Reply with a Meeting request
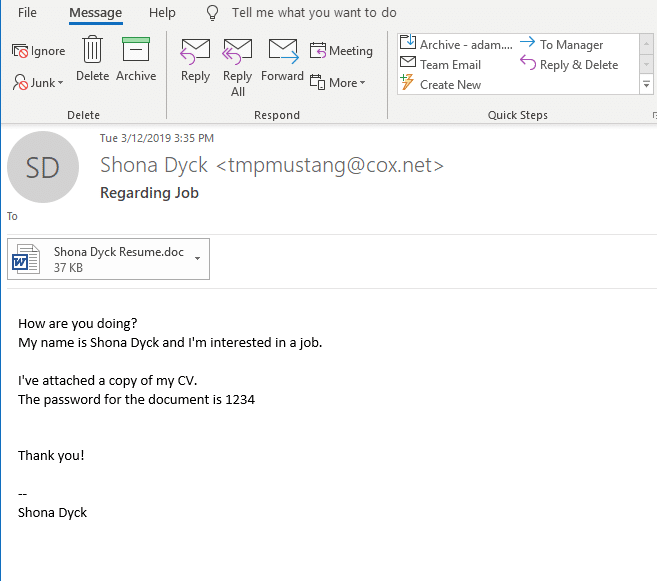 (341, 51)
